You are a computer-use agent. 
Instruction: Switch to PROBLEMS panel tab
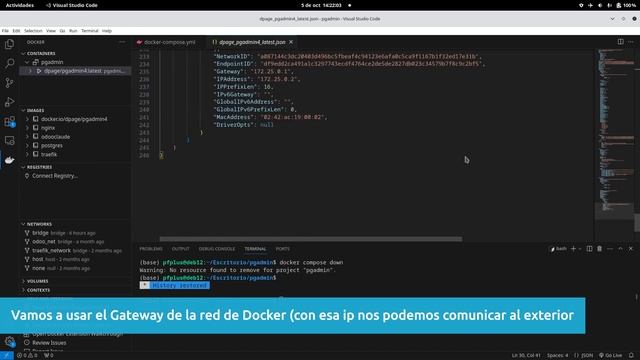(x=151, y=249)
